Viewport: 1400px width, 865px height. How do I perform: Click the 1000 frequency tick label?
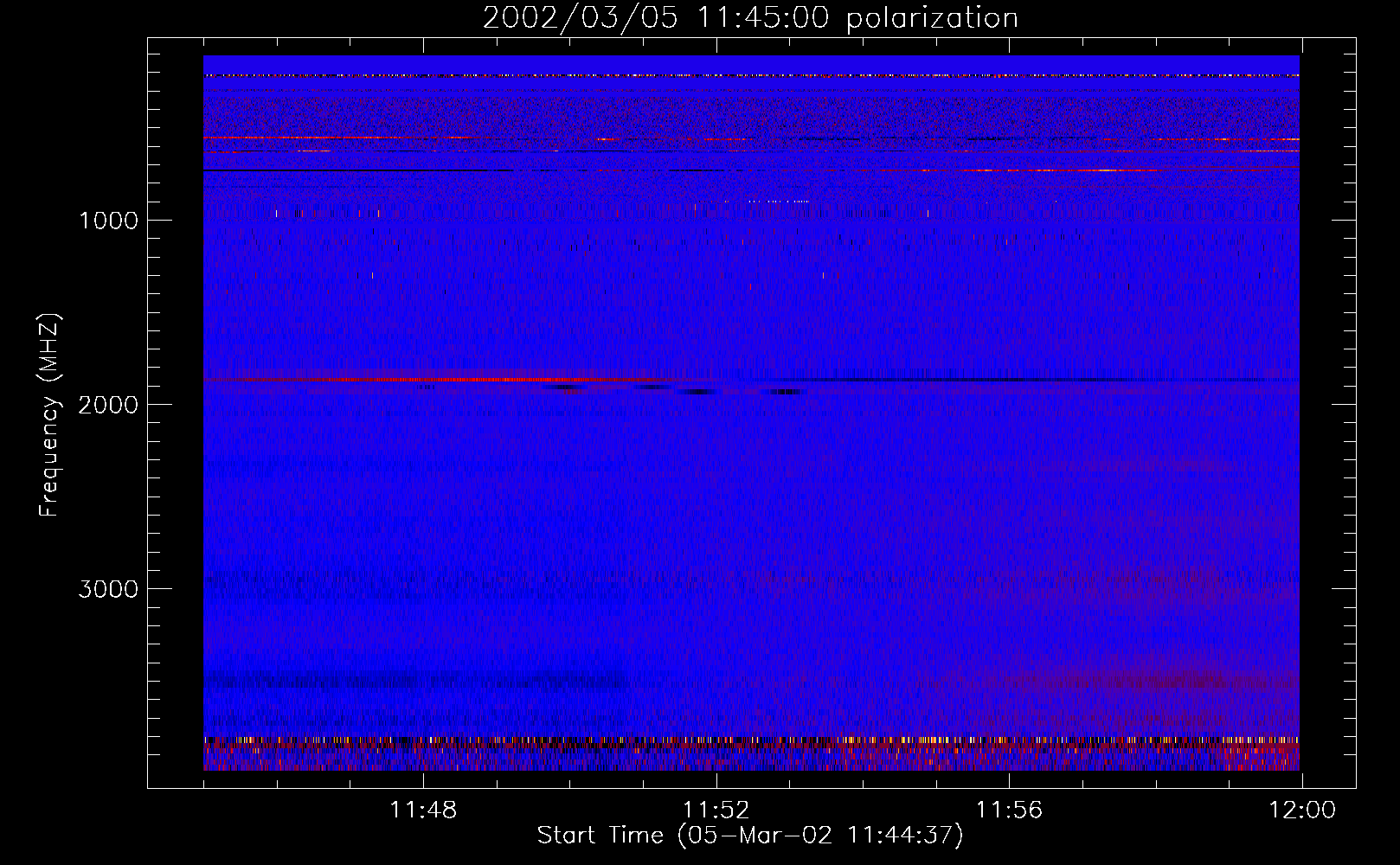(x=109, y=221)
